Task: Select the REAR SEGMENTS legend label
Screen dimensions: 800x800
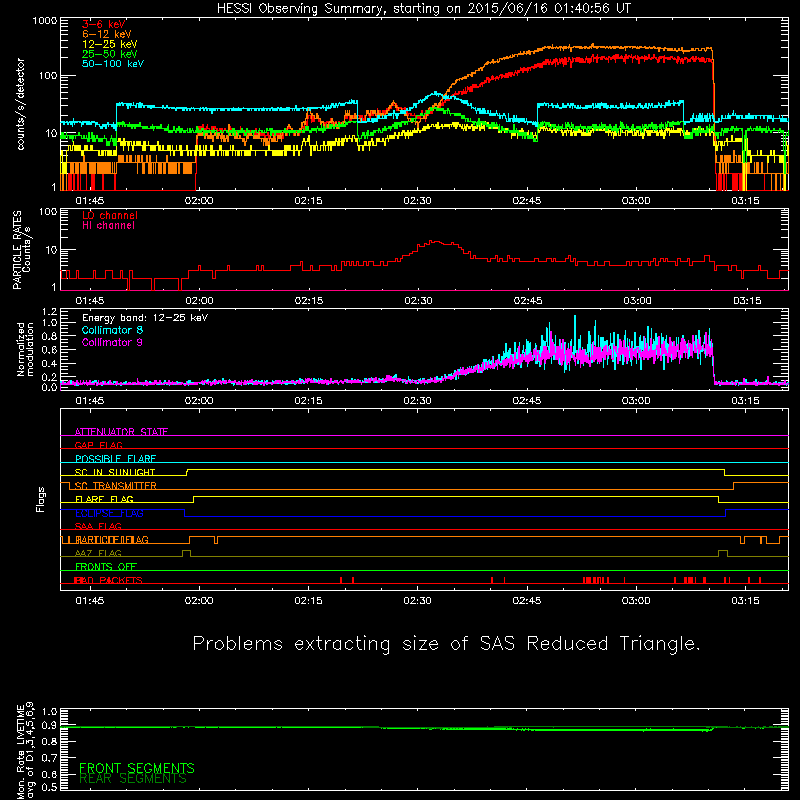Action: tap(133, 779)
